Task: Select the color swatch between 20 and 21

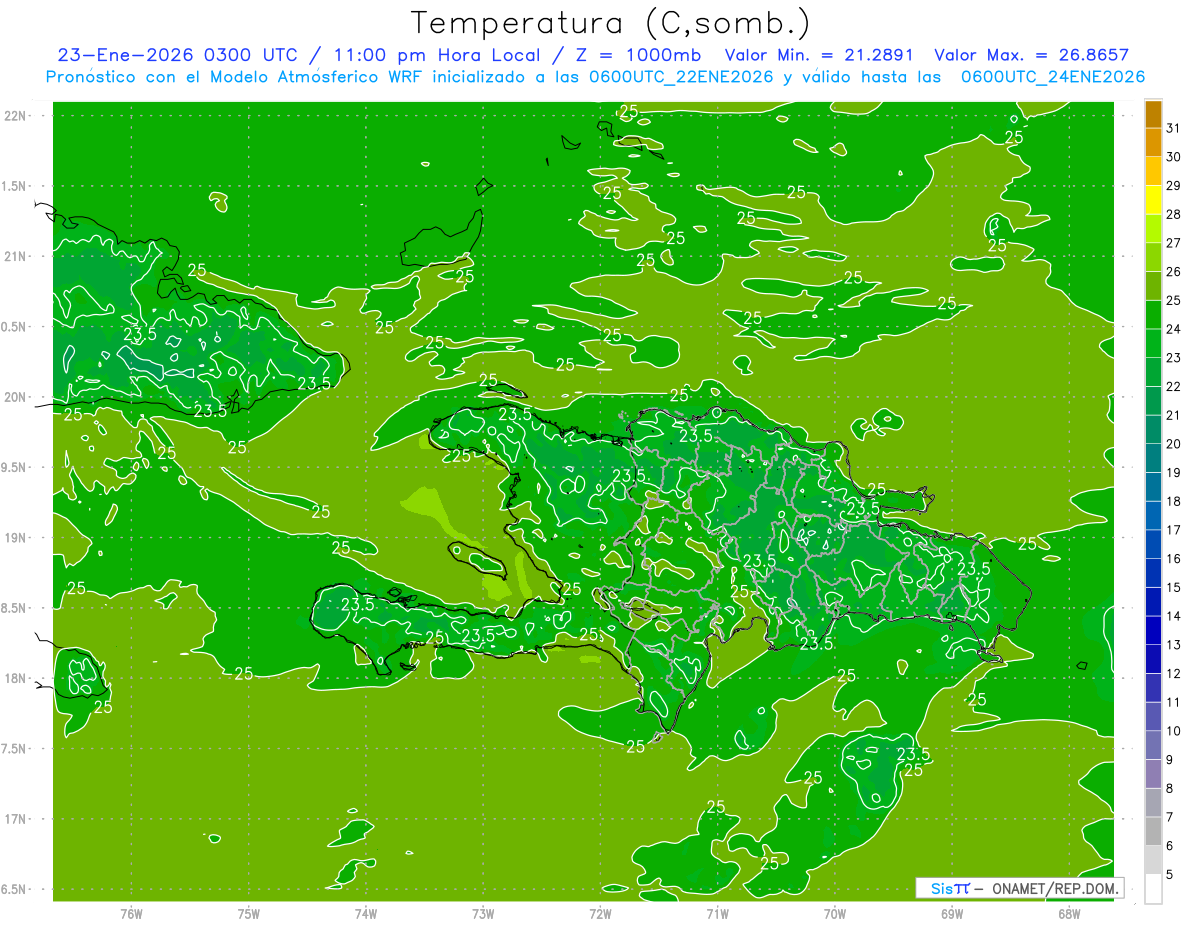Action: tap(1153, 430)
